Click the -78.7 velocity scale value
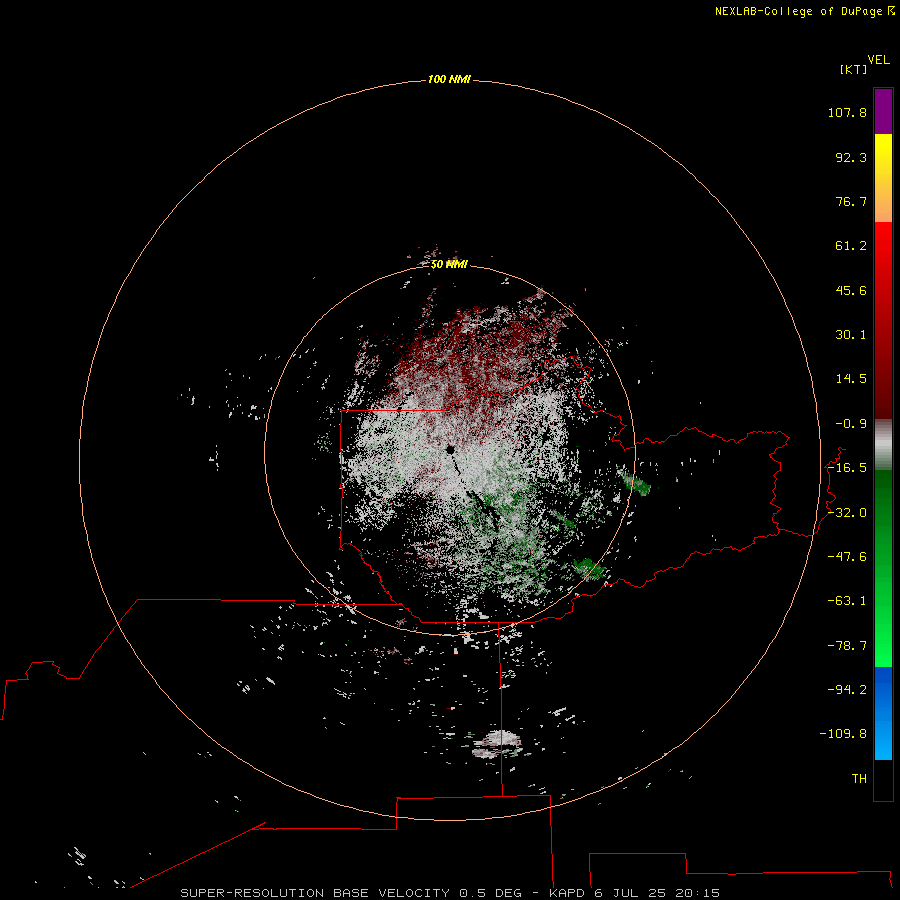This screenshot has height=900, width=900. click(847, 646)
